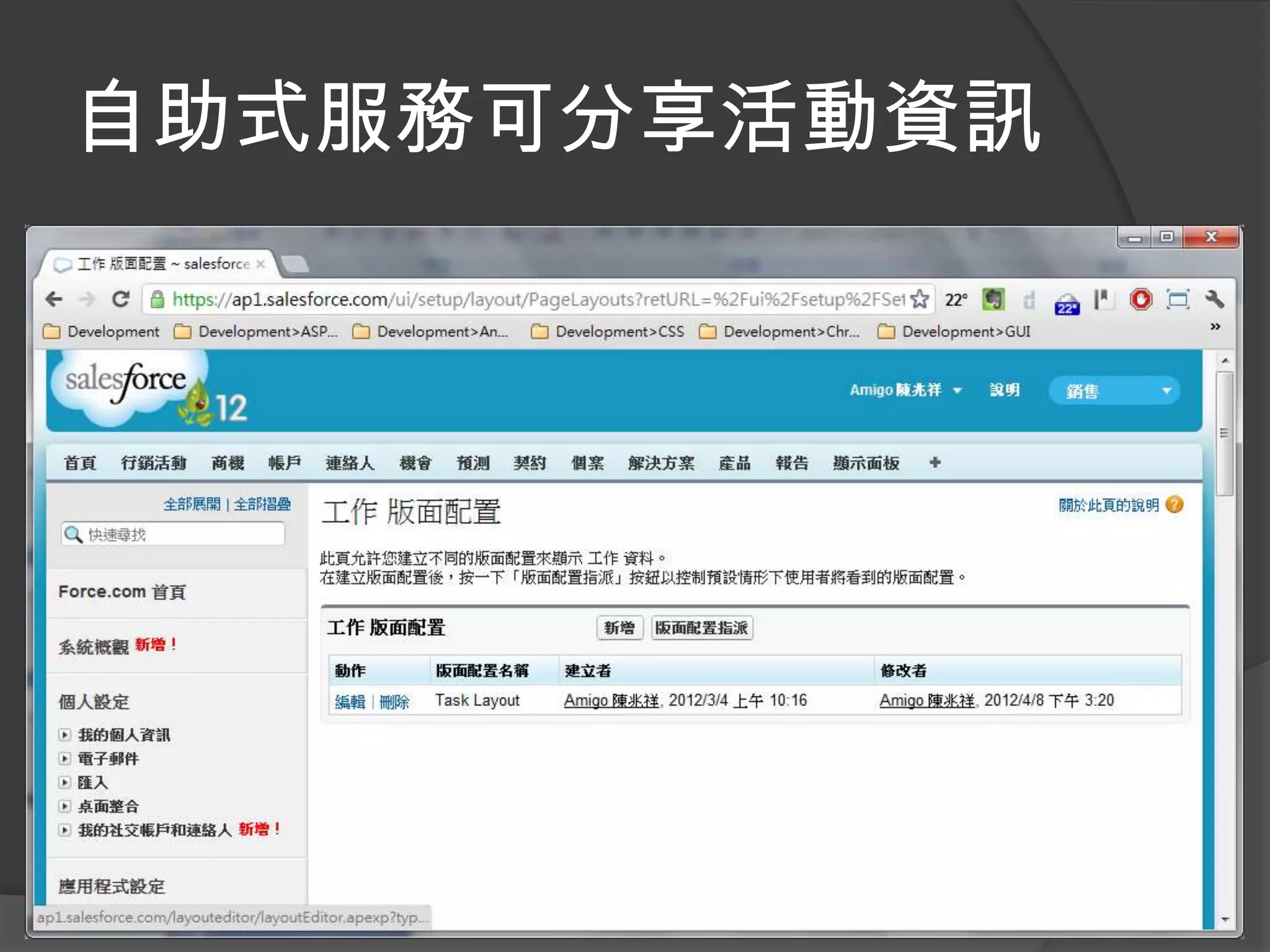Add a tab with the plus icon
The image size is (1270, 952).
935,462
